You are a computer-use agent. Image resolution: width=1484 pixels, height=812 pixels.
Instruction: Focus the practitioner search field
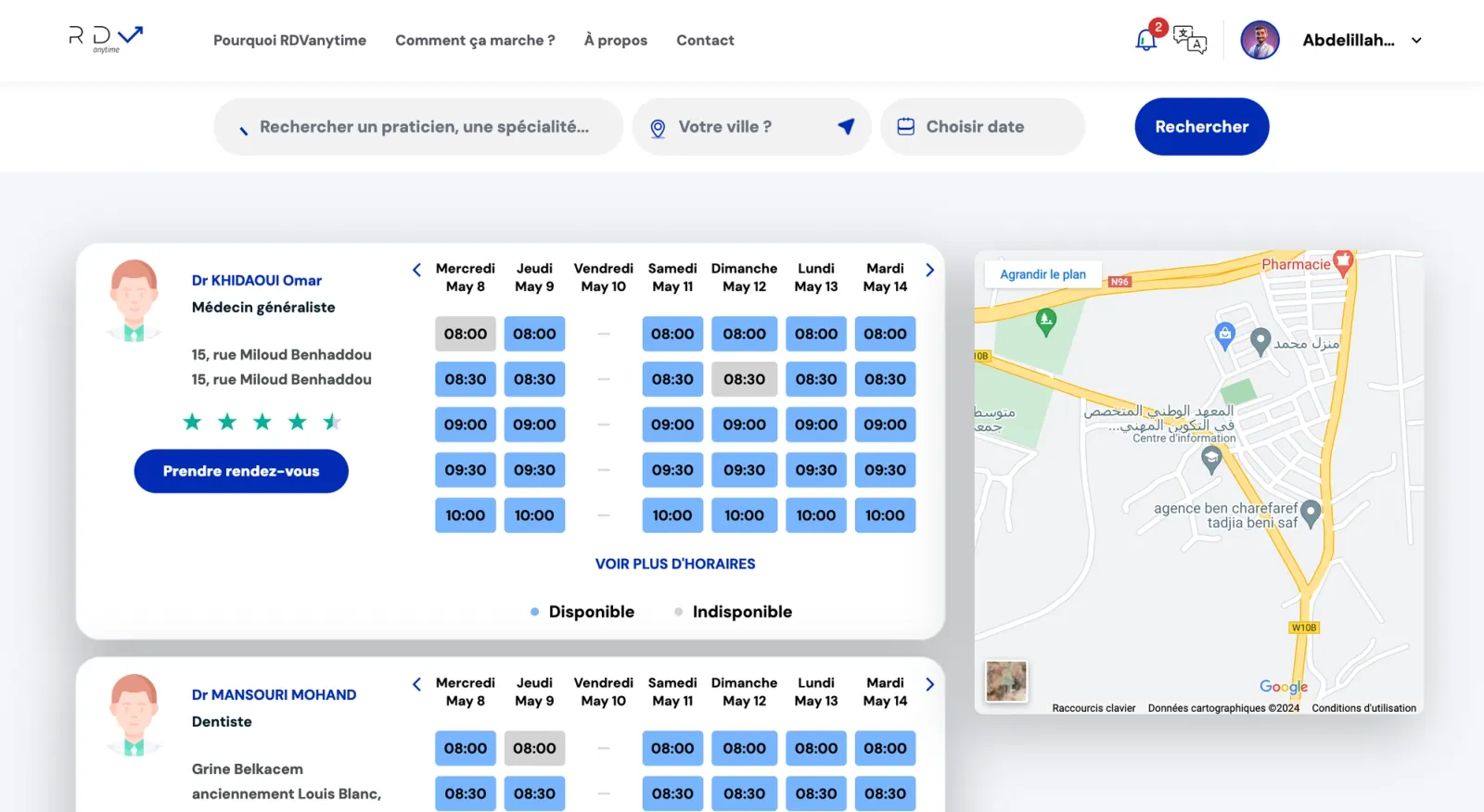click(418, 127)
